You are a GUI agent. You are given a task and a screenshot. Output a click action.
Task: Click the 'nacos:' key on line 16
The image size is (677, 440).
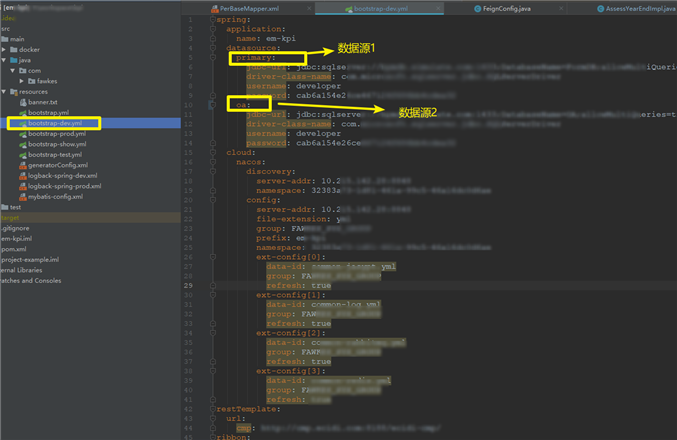[251, 162]
